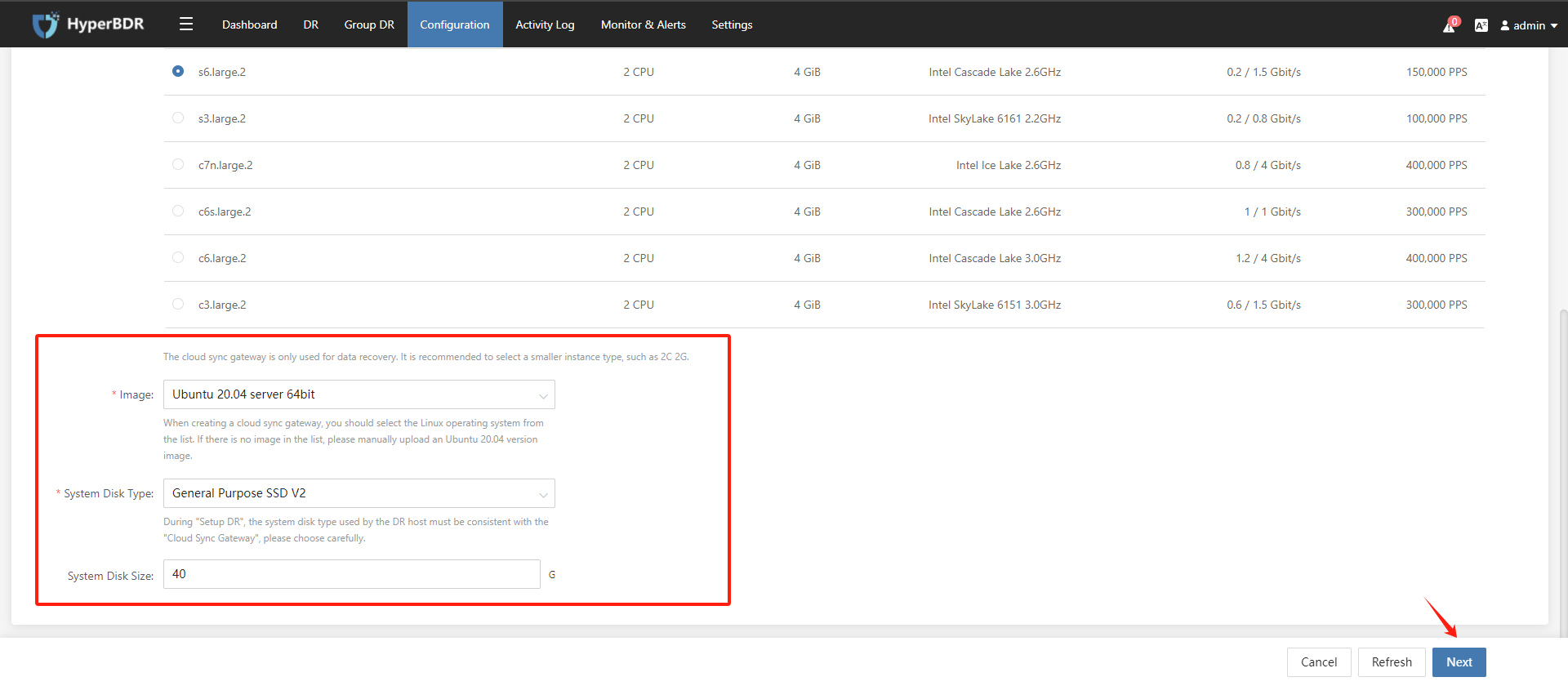Image resolution: width=1568 pixels, height=686 pixels.
Task: Select the c7n.large.2 radio button
Action: pyautogui.click(x=178, y=164)
